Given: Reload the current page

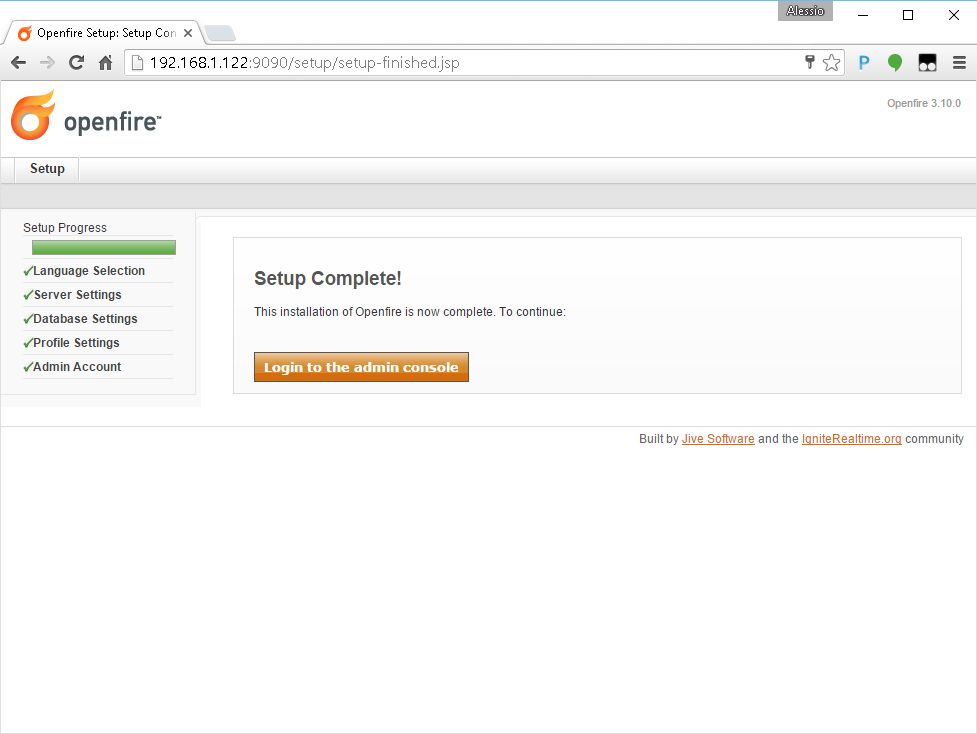Looking at the screenshot, I should tap(76, 63).
